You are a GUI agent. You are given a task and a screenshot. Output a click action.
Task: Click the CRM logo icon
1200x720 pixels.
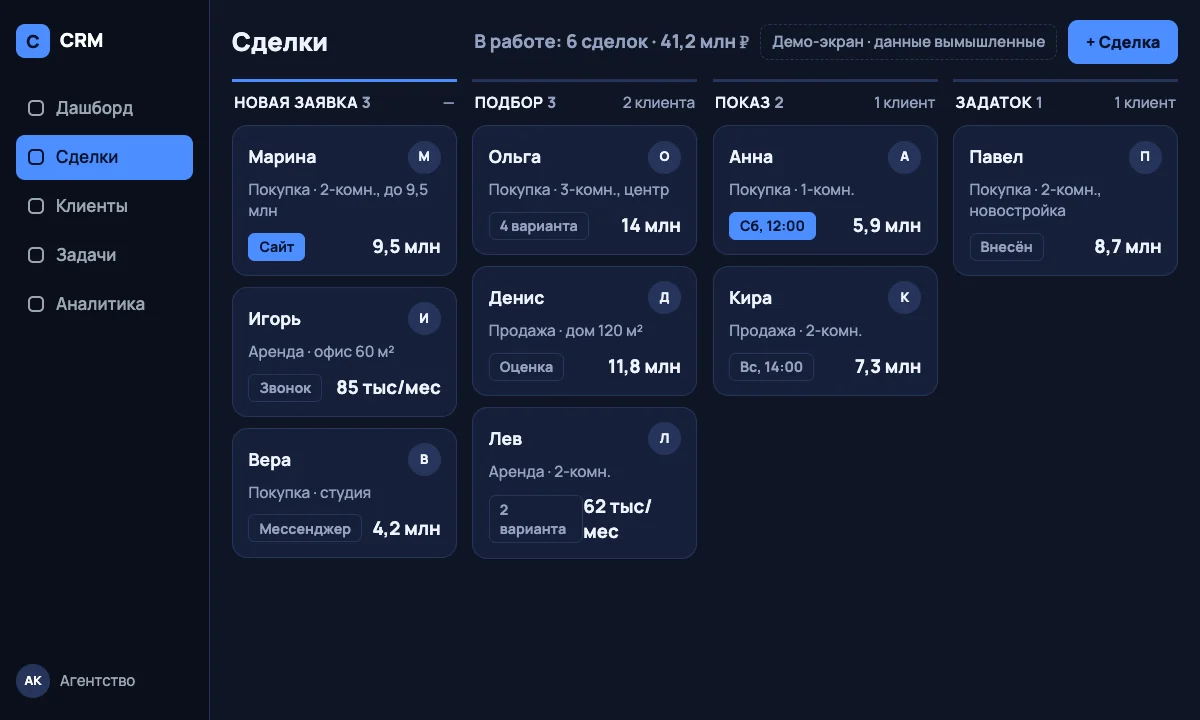pyautogui.click(x=33, y=41)
